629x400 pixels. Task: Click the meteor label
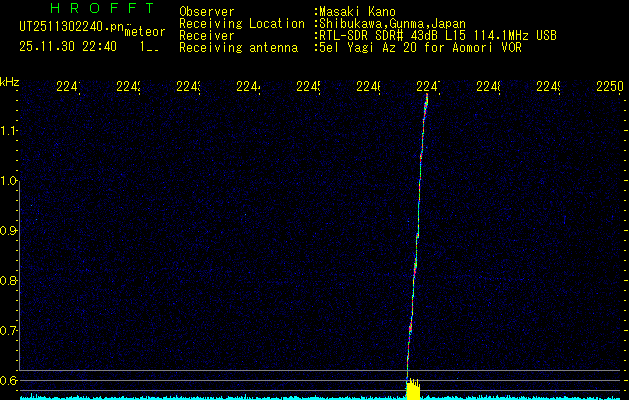[x=145, y=31]
